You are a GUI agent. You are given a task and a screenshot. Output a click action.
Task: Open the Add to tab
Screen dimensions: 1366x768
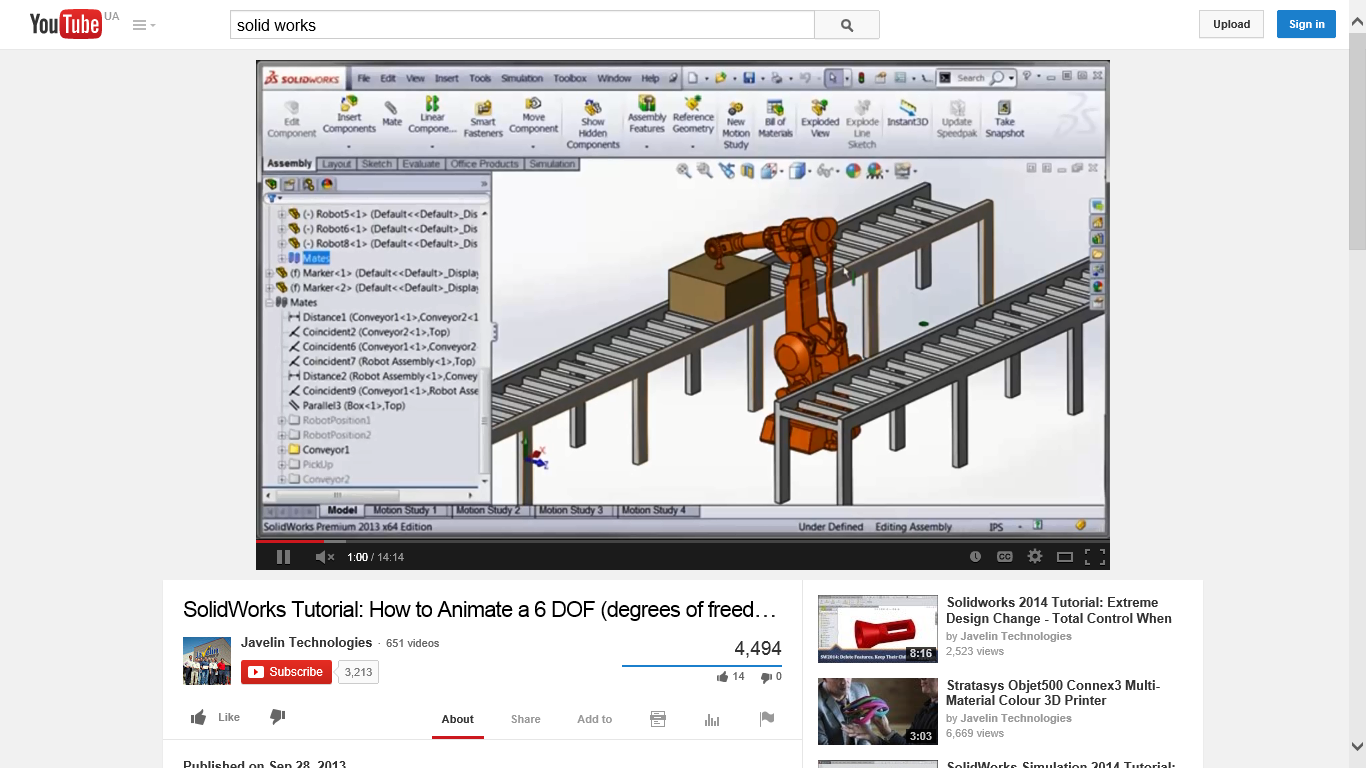tap(594, 719)
